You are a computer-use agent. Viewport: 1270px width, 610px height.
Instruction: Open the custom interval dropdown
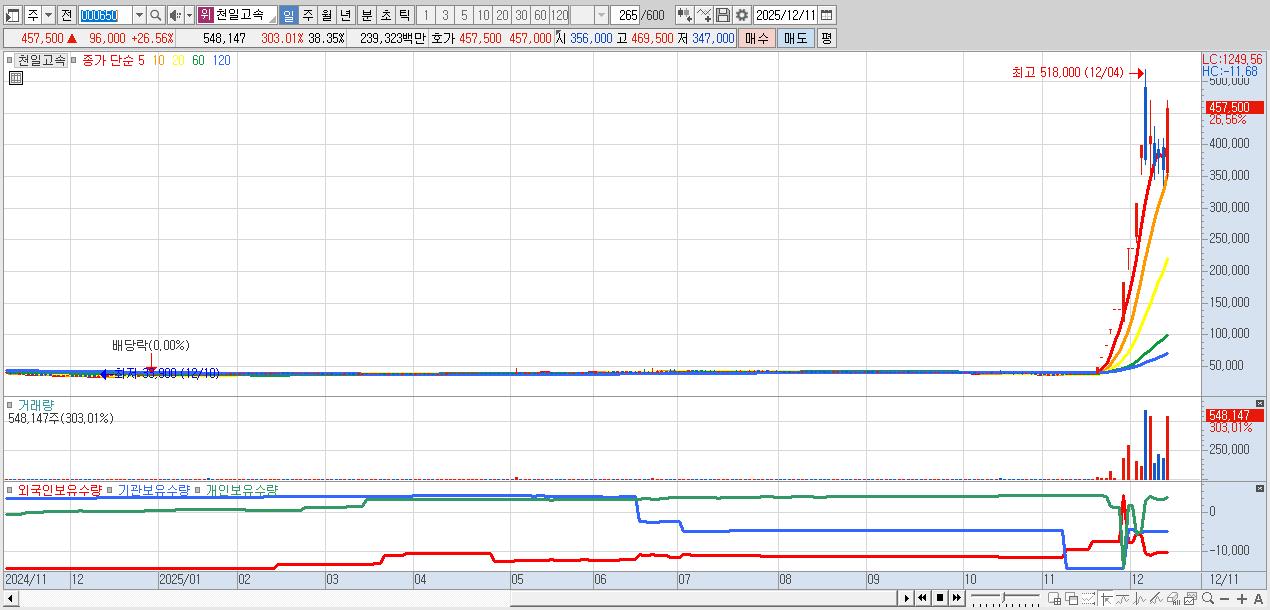point(601,15)
